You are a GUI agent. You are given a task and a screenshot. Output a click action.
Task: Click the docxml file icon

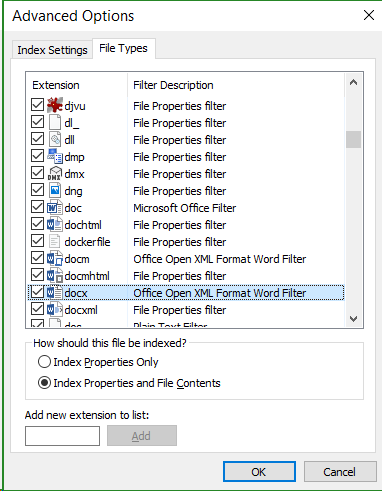(x=55, y=309)
